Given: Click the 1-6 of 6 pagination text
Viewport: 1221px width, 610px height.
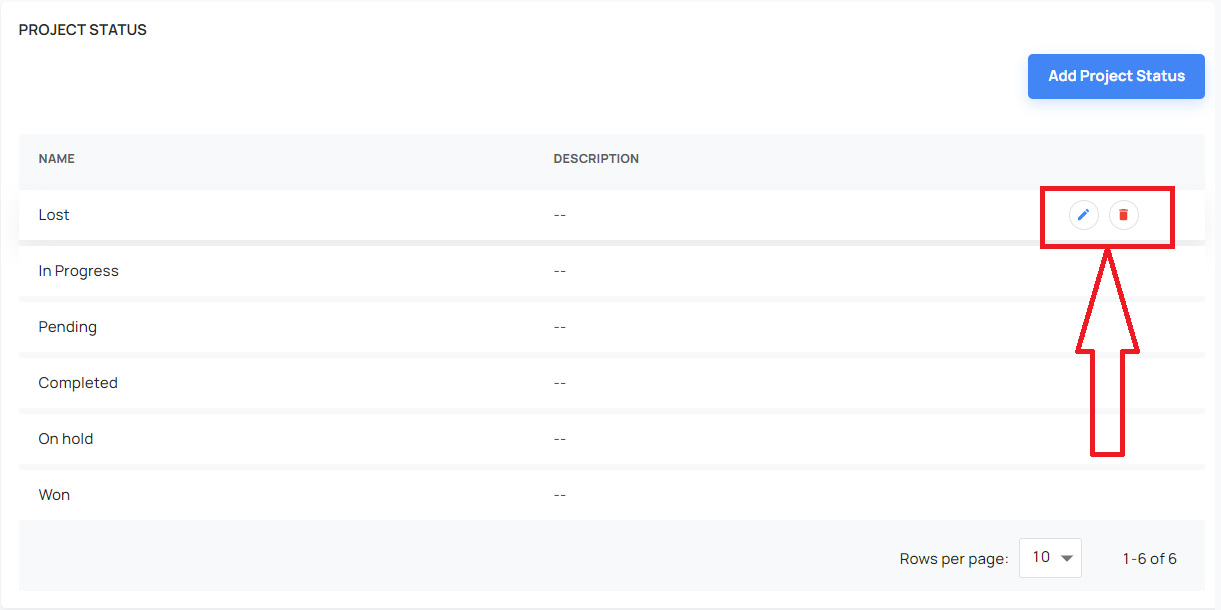Looking at the screenshot, I should click(1150, 559).
